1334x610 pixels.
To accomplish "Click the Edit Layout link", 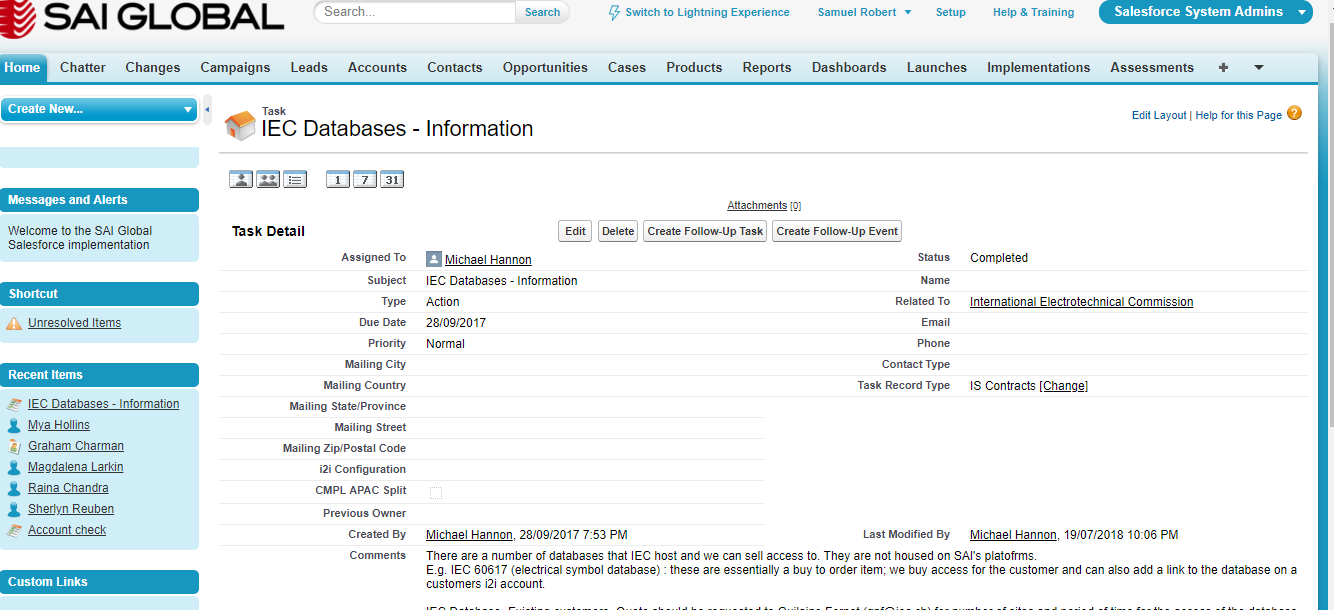I will pyautogui.click(x=1159, y=115).
